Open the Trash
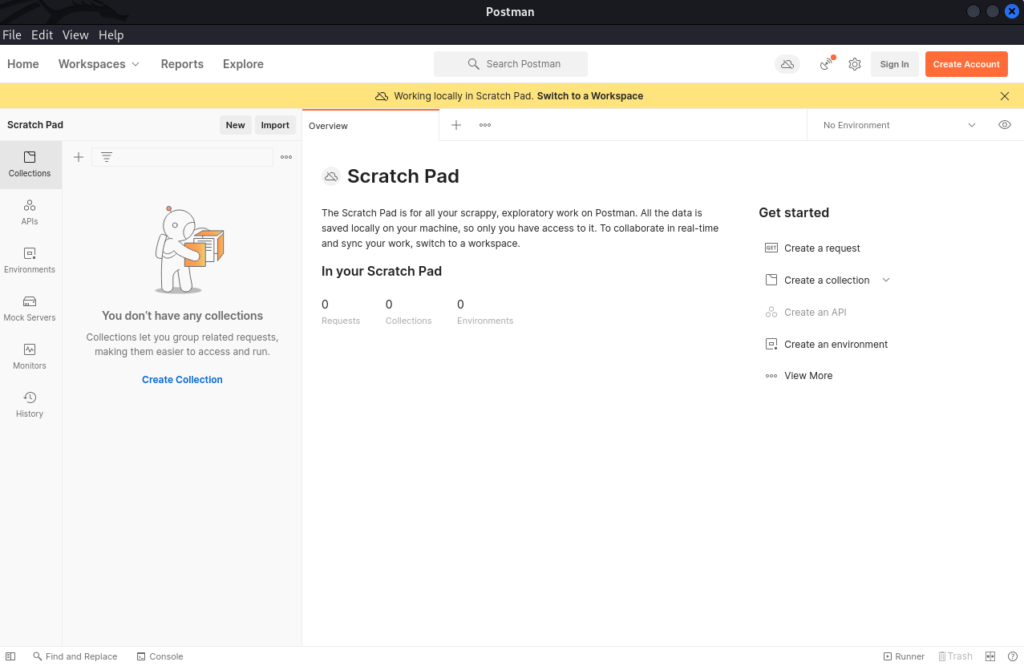This screenshot has height=666, width=1024. (x=955, y=656)
